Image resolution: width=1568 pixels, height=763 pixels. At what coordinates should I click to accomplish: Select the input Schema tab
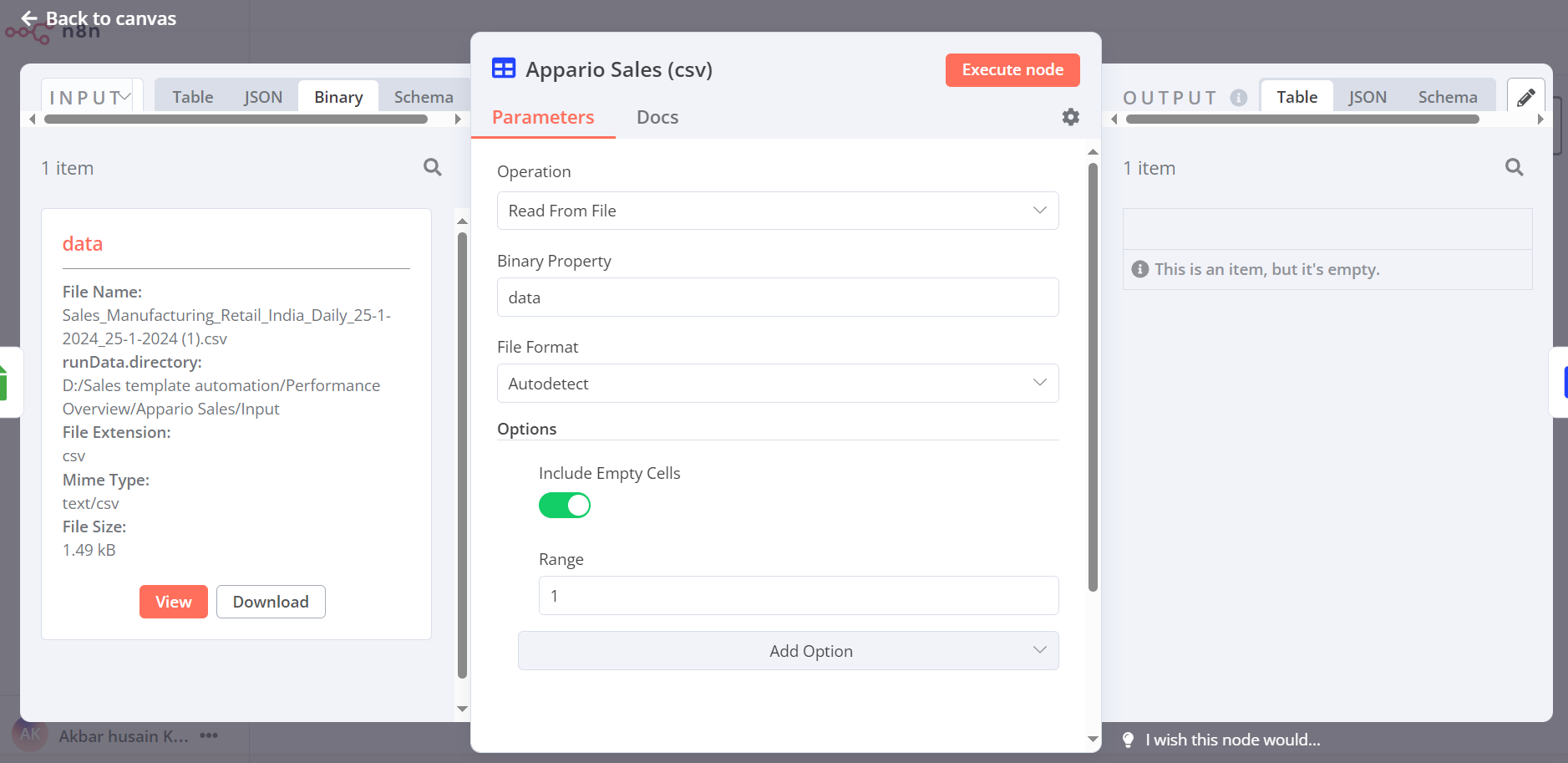pyautogui.click(x=424, y=97)
